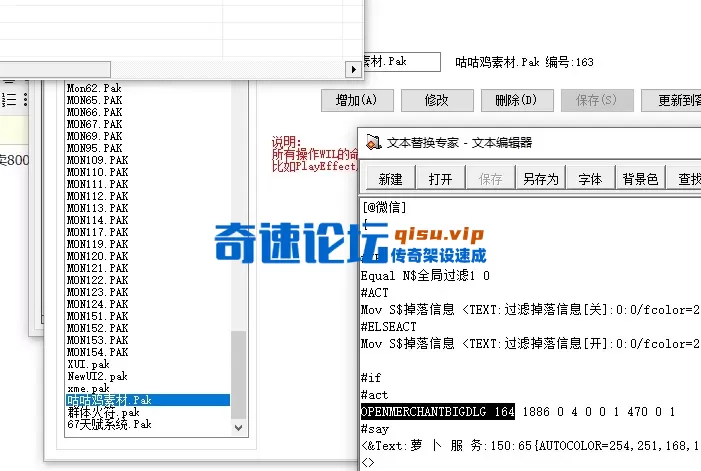The image size is (701, 471).
Task: Click the 咕咕鸡素材.Pak 编号:163 label
Action: [x=524, y=62]
